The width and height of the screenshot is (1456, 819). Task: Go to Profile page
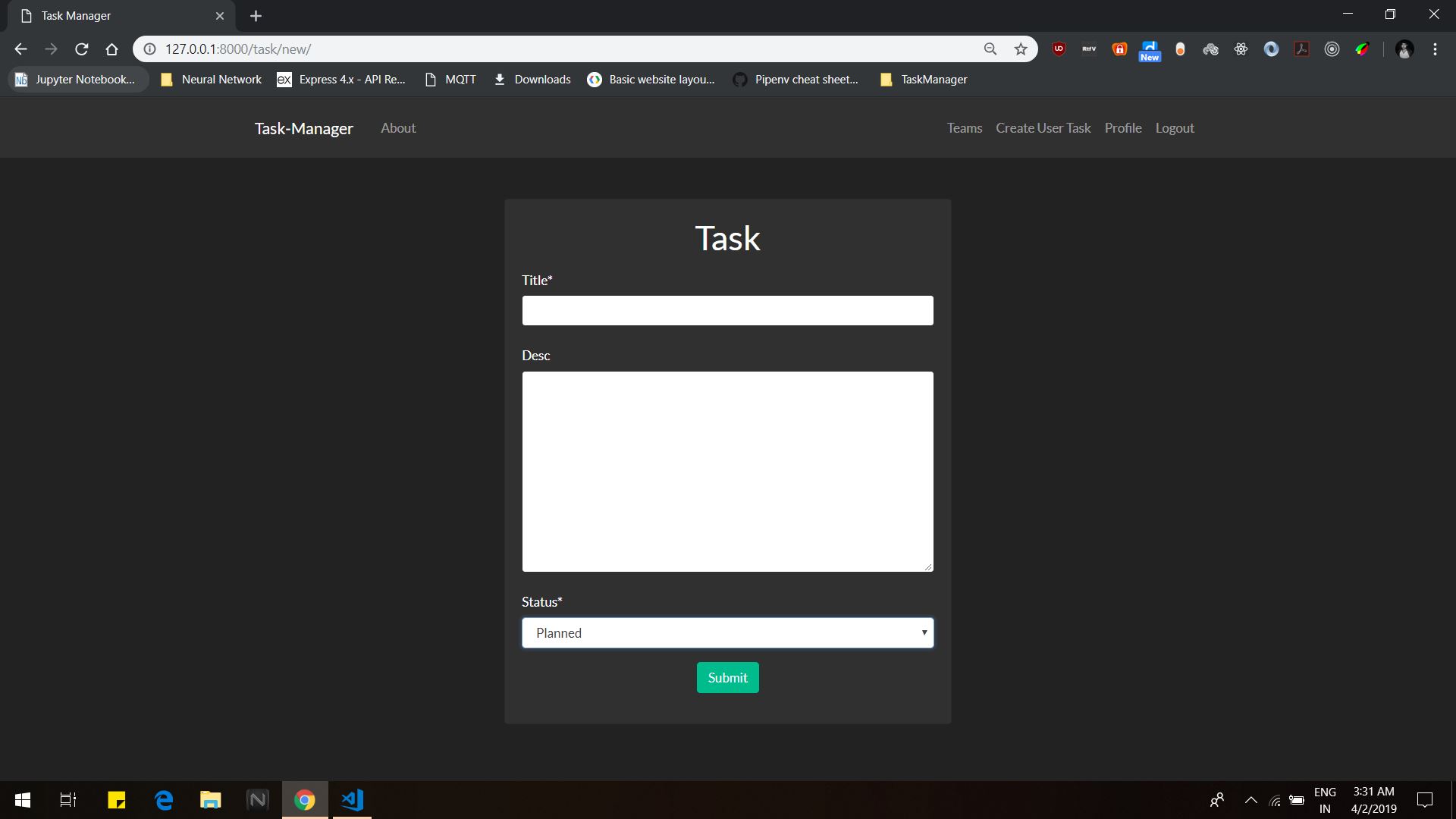(1123, 128)
